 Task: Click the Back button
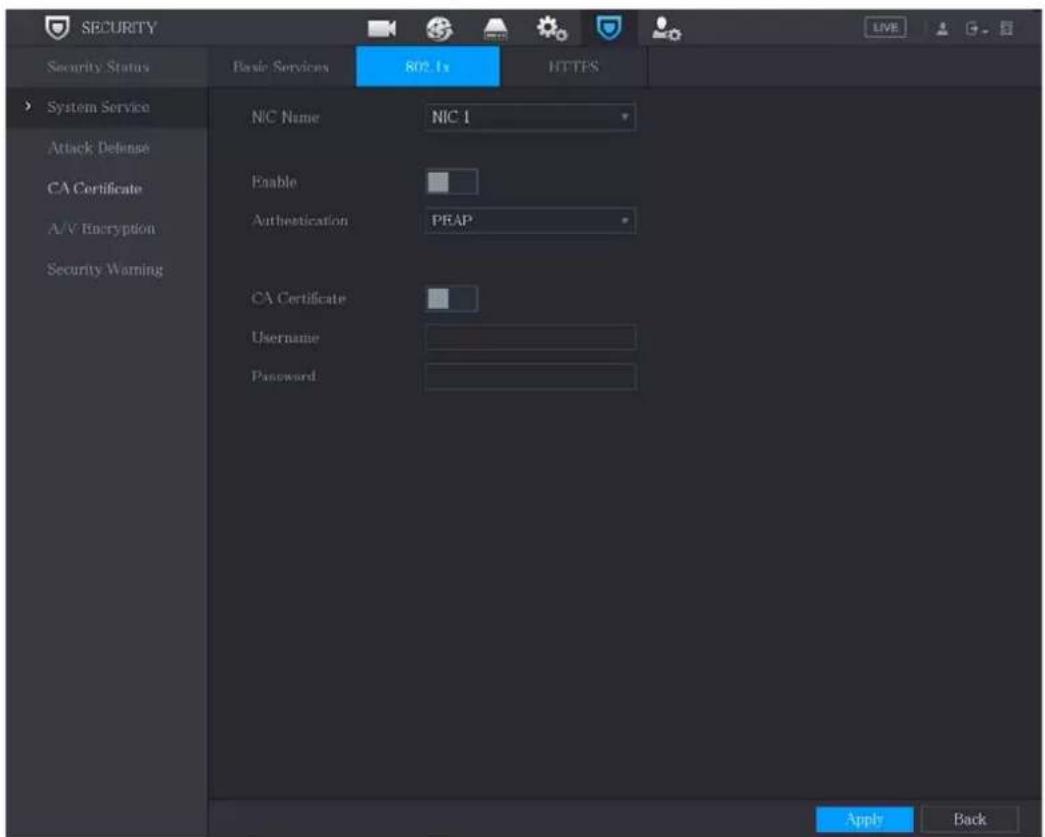970,819
